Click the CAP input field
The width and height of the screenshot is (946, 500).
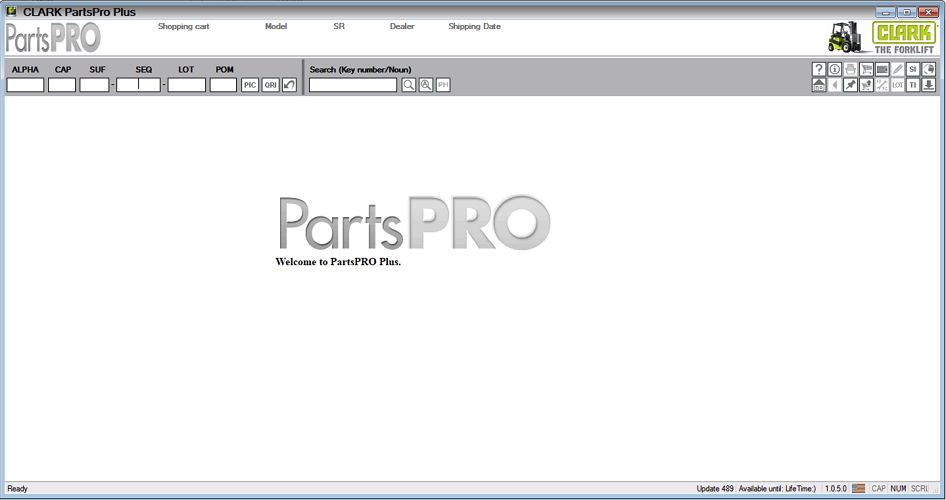[62, 85]
